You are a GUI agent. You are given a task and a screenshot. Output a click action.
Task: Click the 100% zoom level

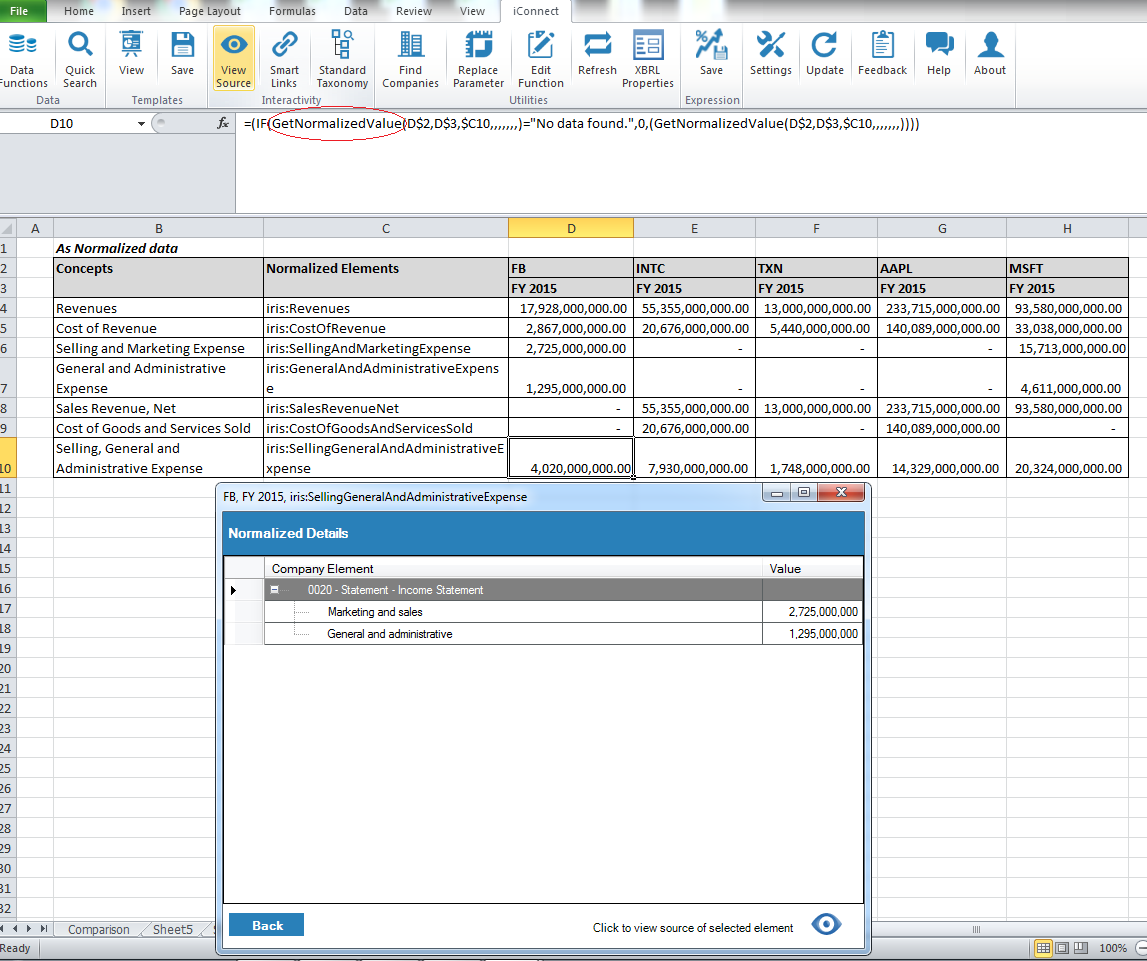pos(1113,948)
